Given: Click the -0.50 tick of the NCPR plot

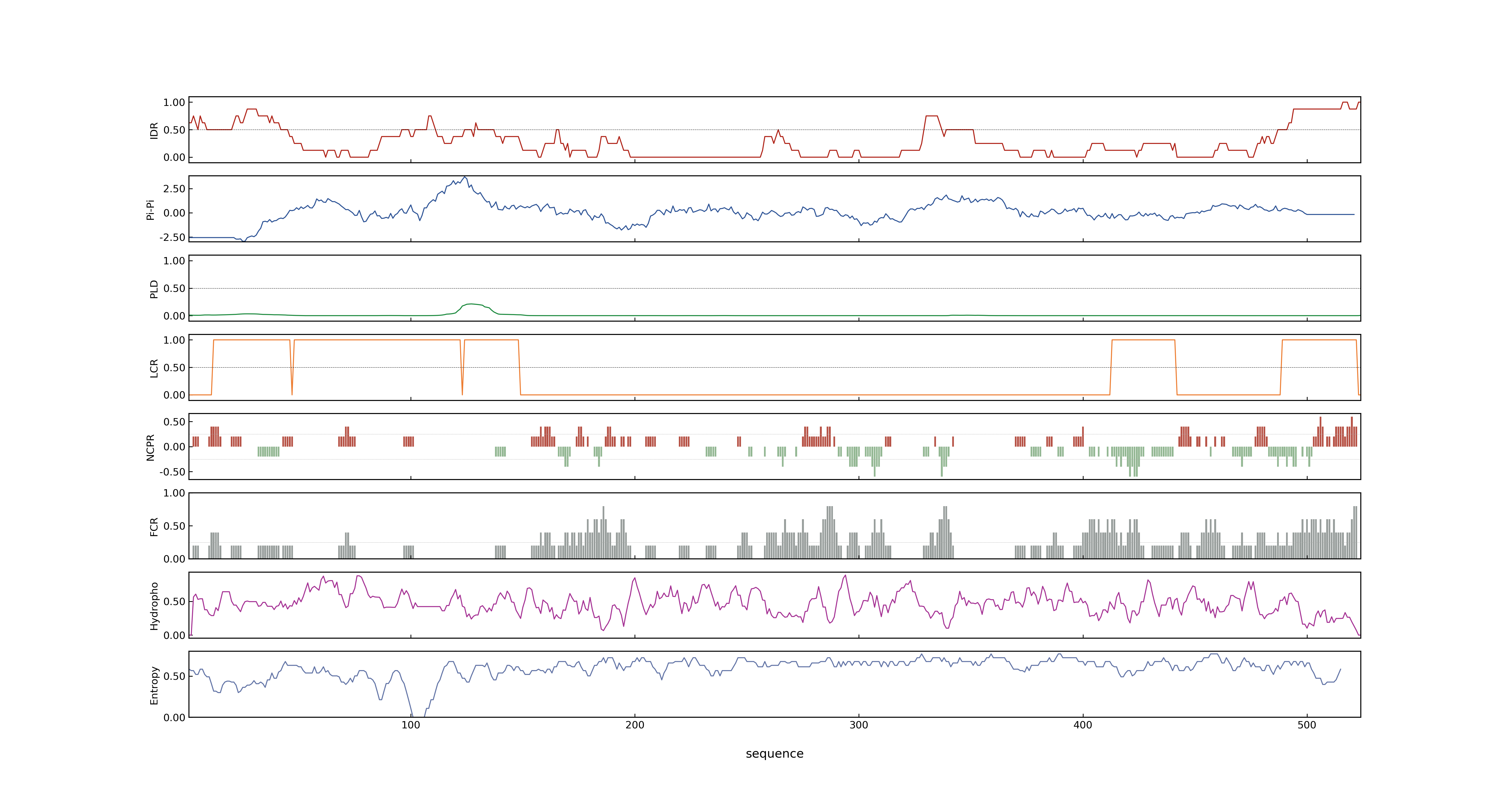Looking at the screenshot, I should (172, 472).
